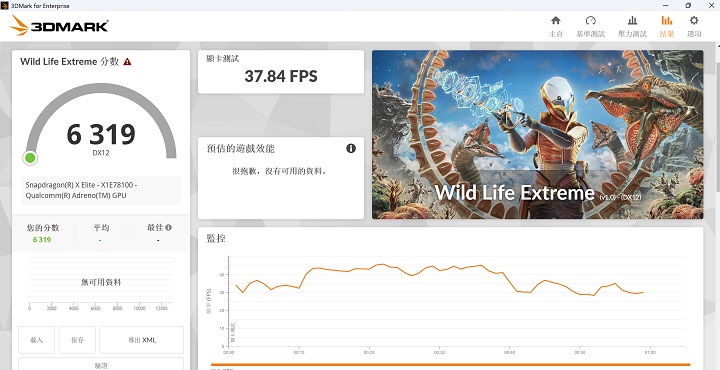Click the Export XML button

141,340
